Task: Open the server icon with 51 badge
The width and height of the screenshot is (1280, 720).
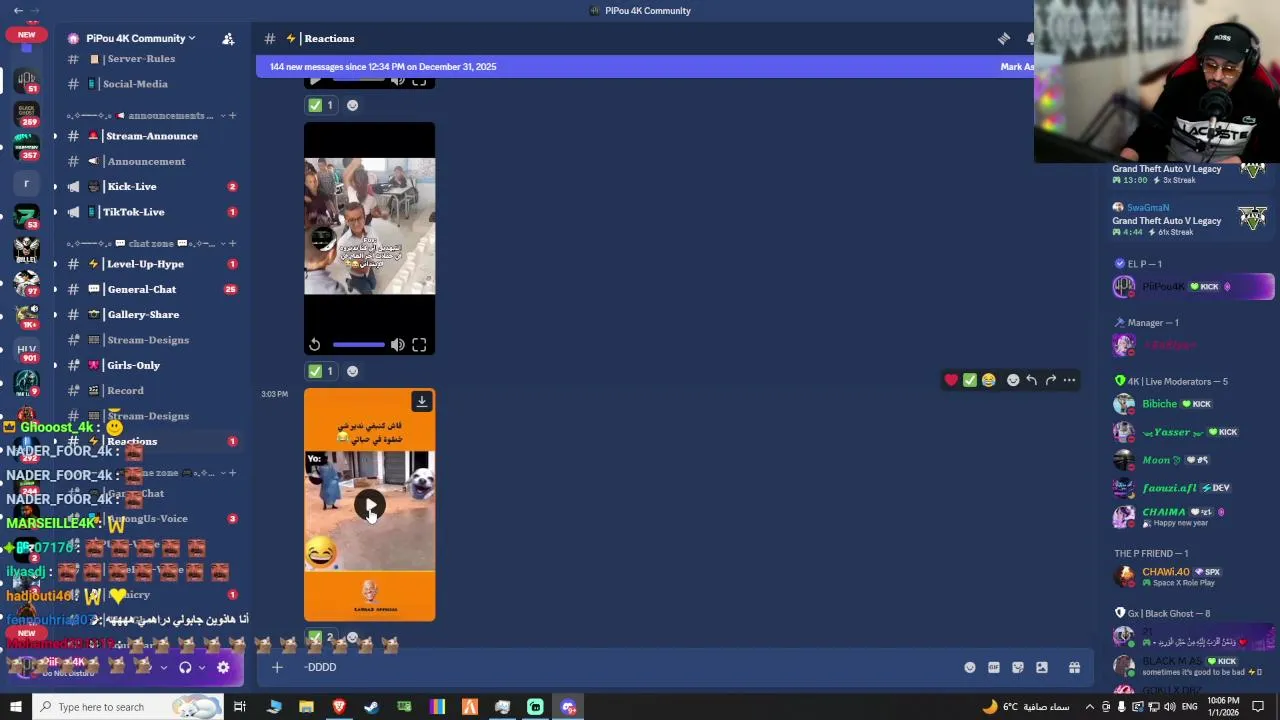Action: click(x=27, y=80)
